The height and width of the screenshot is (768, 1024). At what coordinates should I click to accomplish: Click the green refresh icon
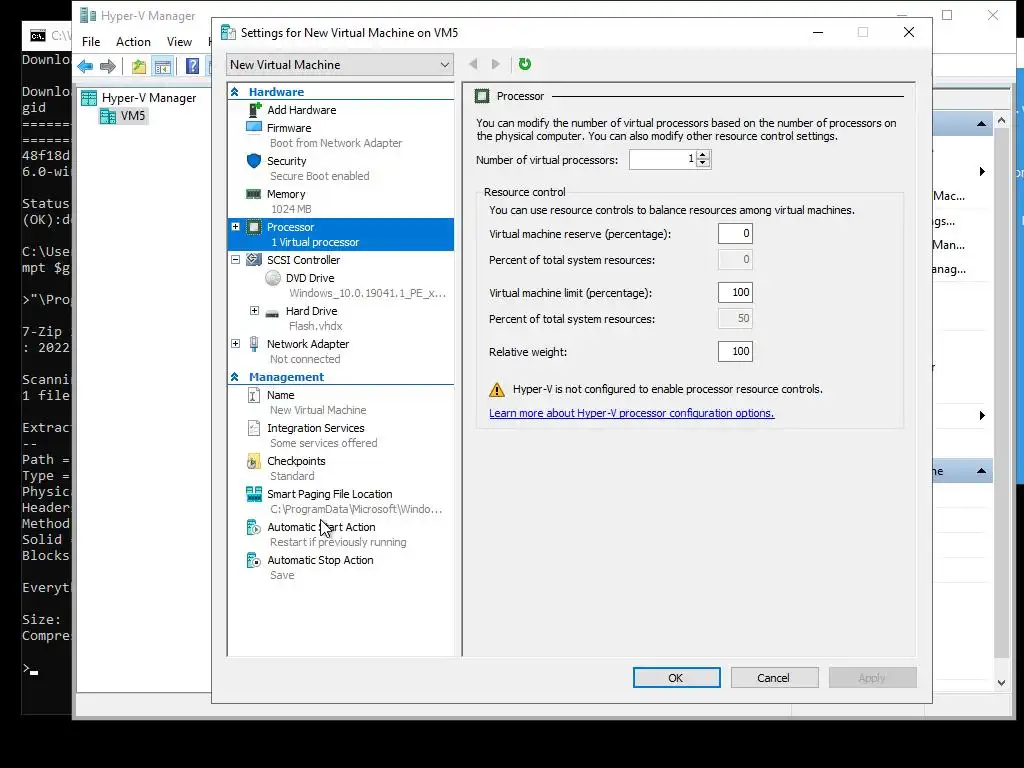pyautogui.click(x=524, y=64)
